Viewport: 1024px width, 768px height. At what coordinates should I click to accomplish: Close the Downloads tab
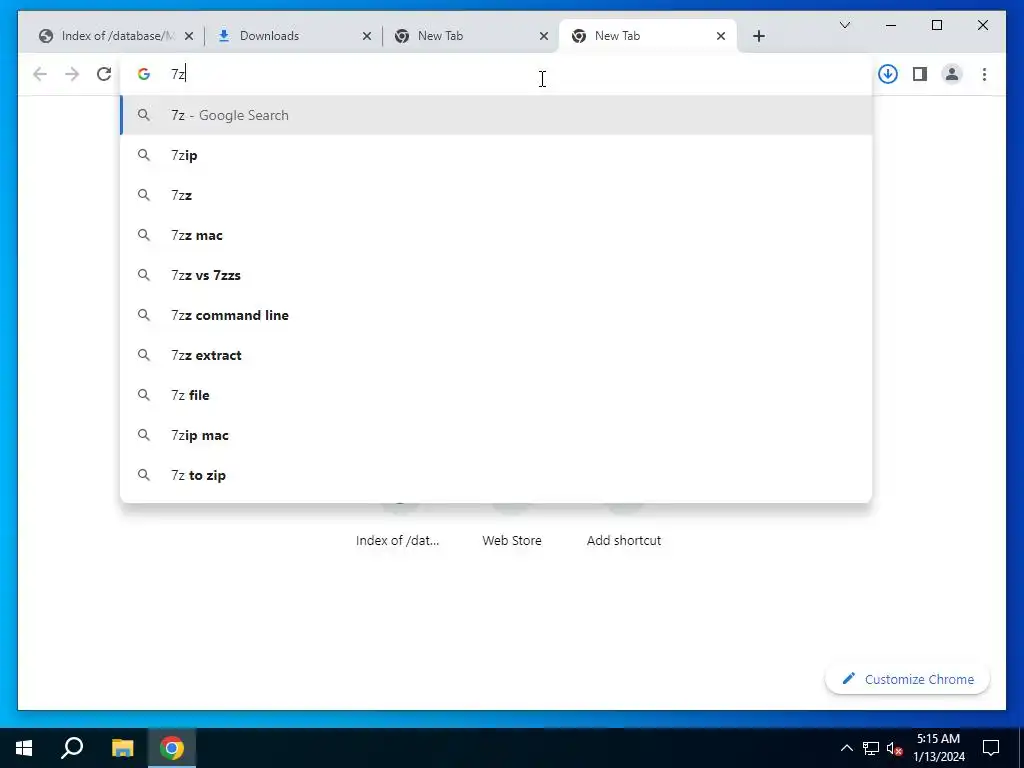366,36
